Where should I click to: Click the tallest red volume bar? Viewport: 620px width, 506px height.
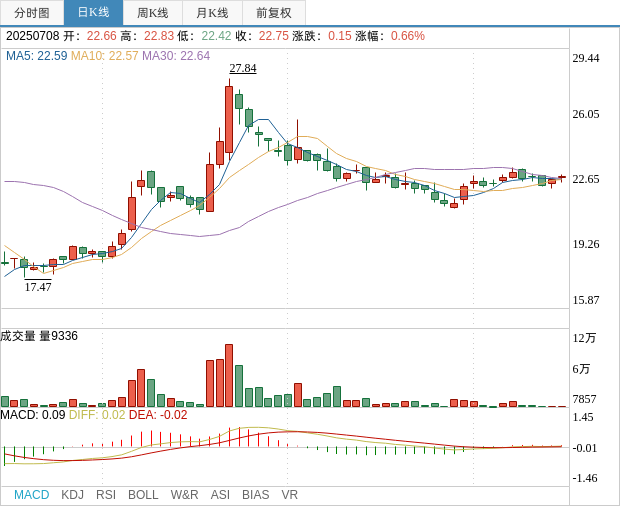click(229, 376)
